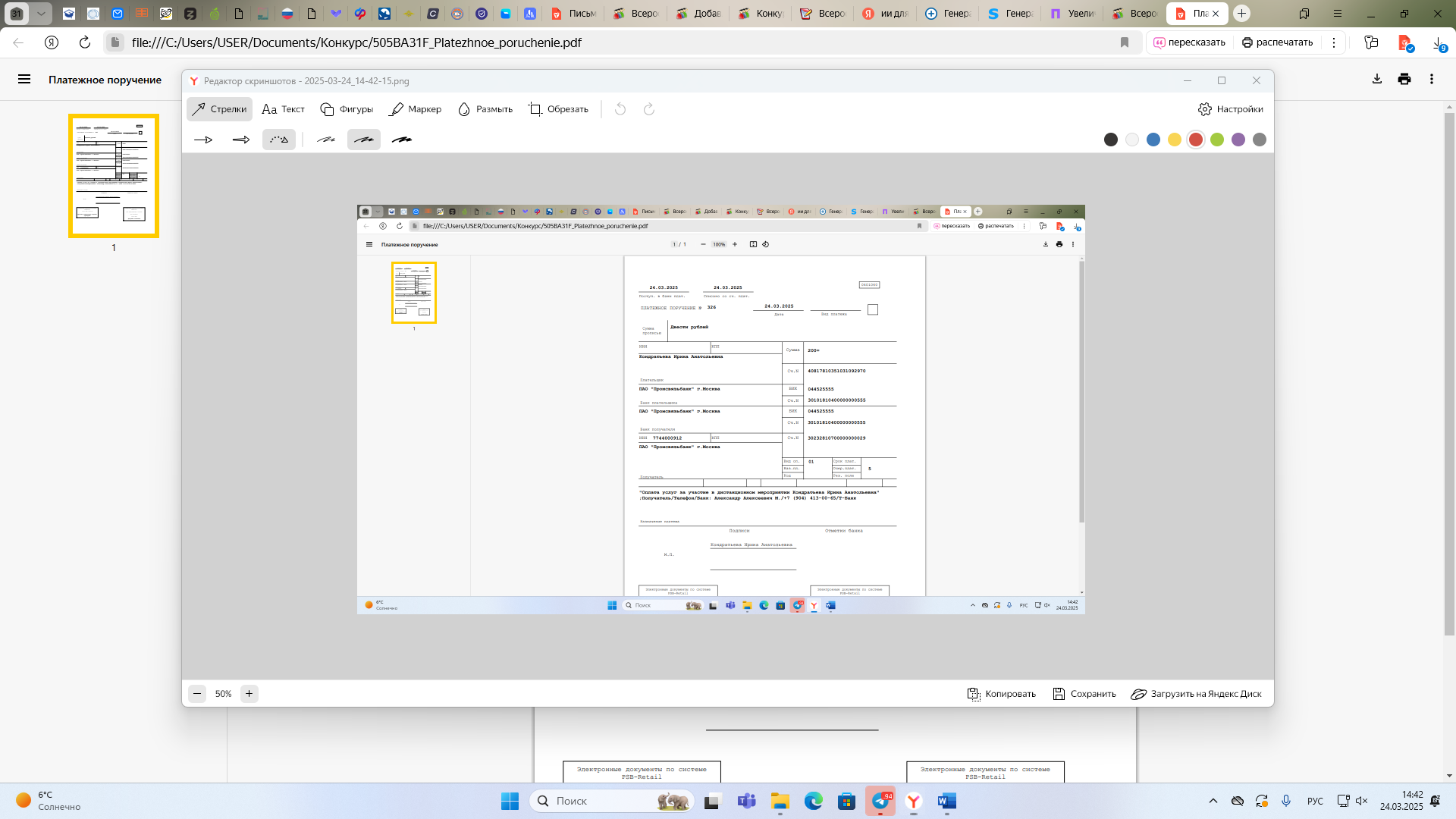This screenshot has width=1456, height=819.
Task: Open Microsoft Word from the taskbar
Action: (x=947, y=801)
